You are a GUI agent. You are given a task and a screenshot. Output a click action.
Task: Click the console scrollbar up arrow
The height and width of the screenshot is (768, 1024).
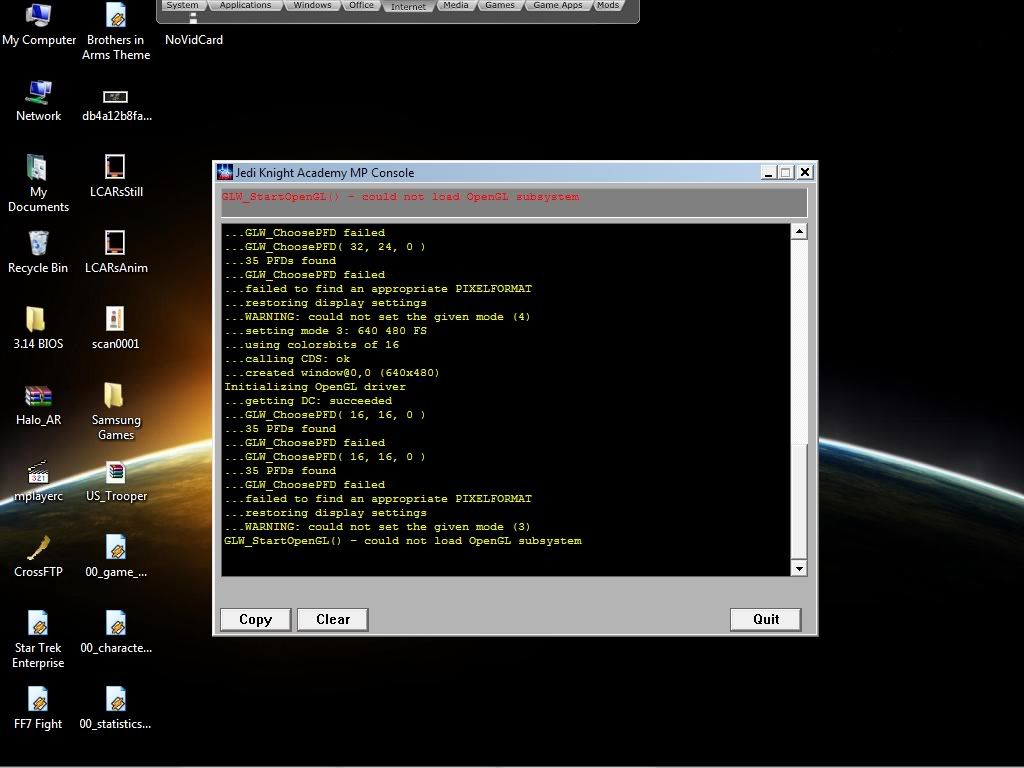pyautogui.click(x=799, y=232)
